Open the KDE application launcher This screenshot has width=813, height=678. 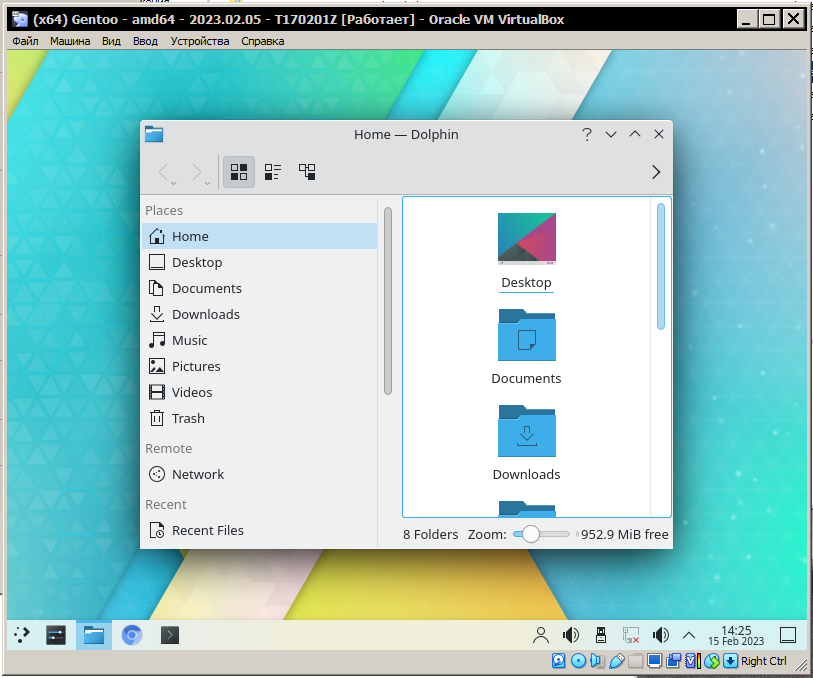point(22,634)
